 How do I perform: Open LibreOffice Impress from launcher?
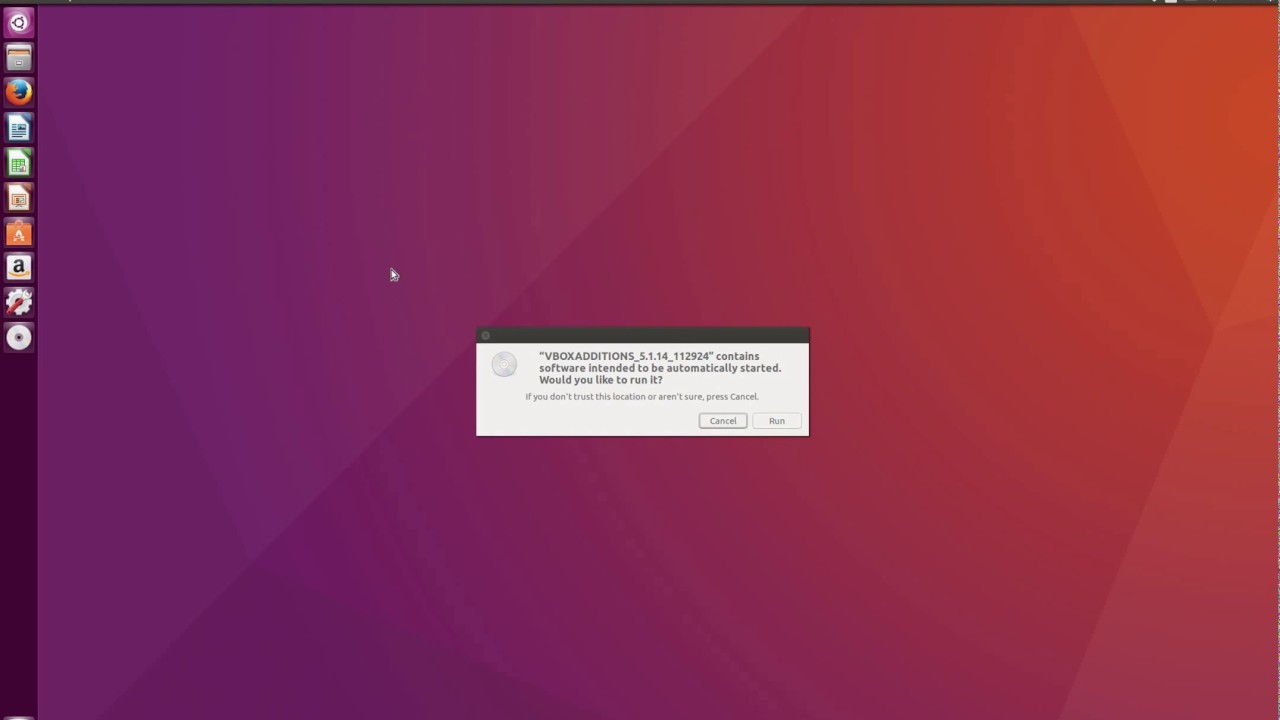(18, 197)
